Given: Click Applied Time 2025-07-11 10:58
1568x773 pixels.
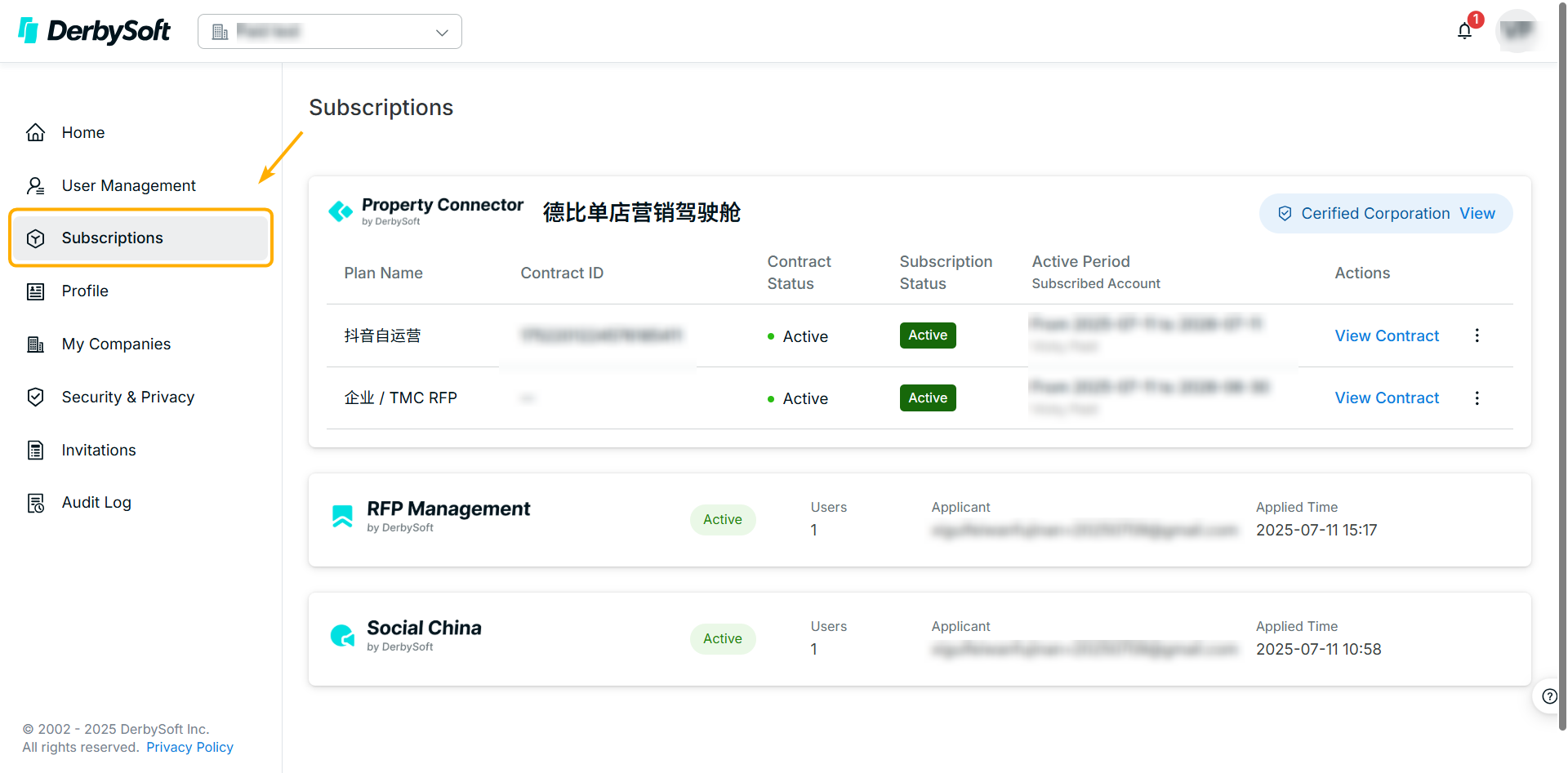Looking at the screenshot, I should pyautogui.click(x=1318, y=649).
